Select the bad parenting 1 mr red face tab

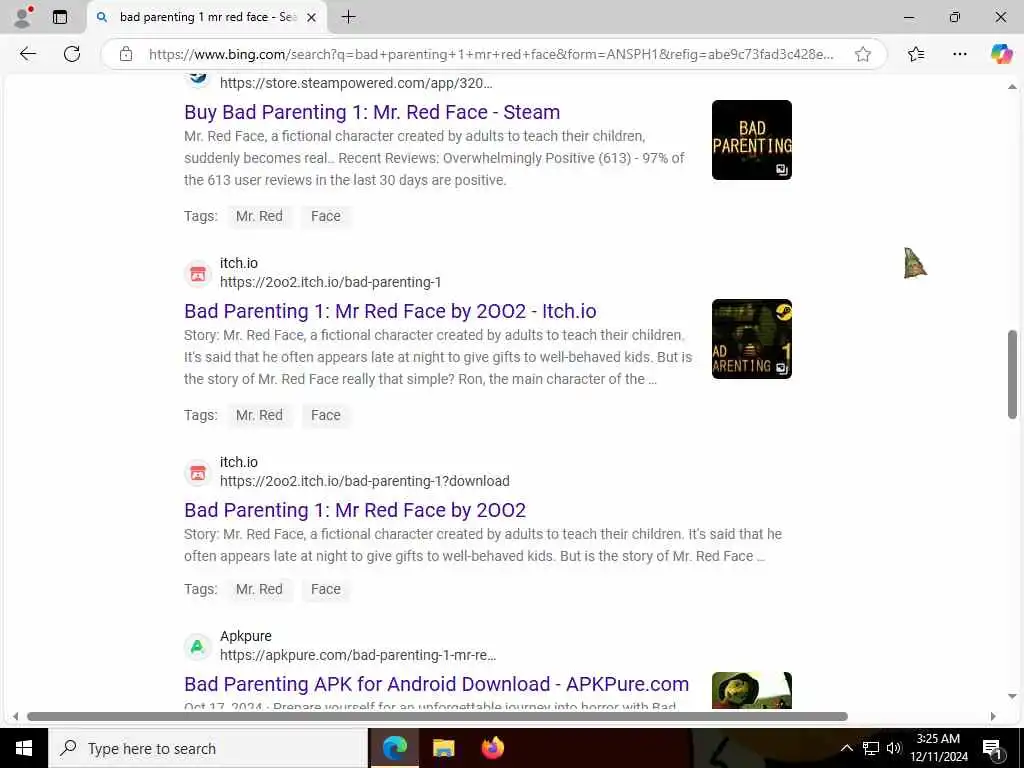point(208,17)
